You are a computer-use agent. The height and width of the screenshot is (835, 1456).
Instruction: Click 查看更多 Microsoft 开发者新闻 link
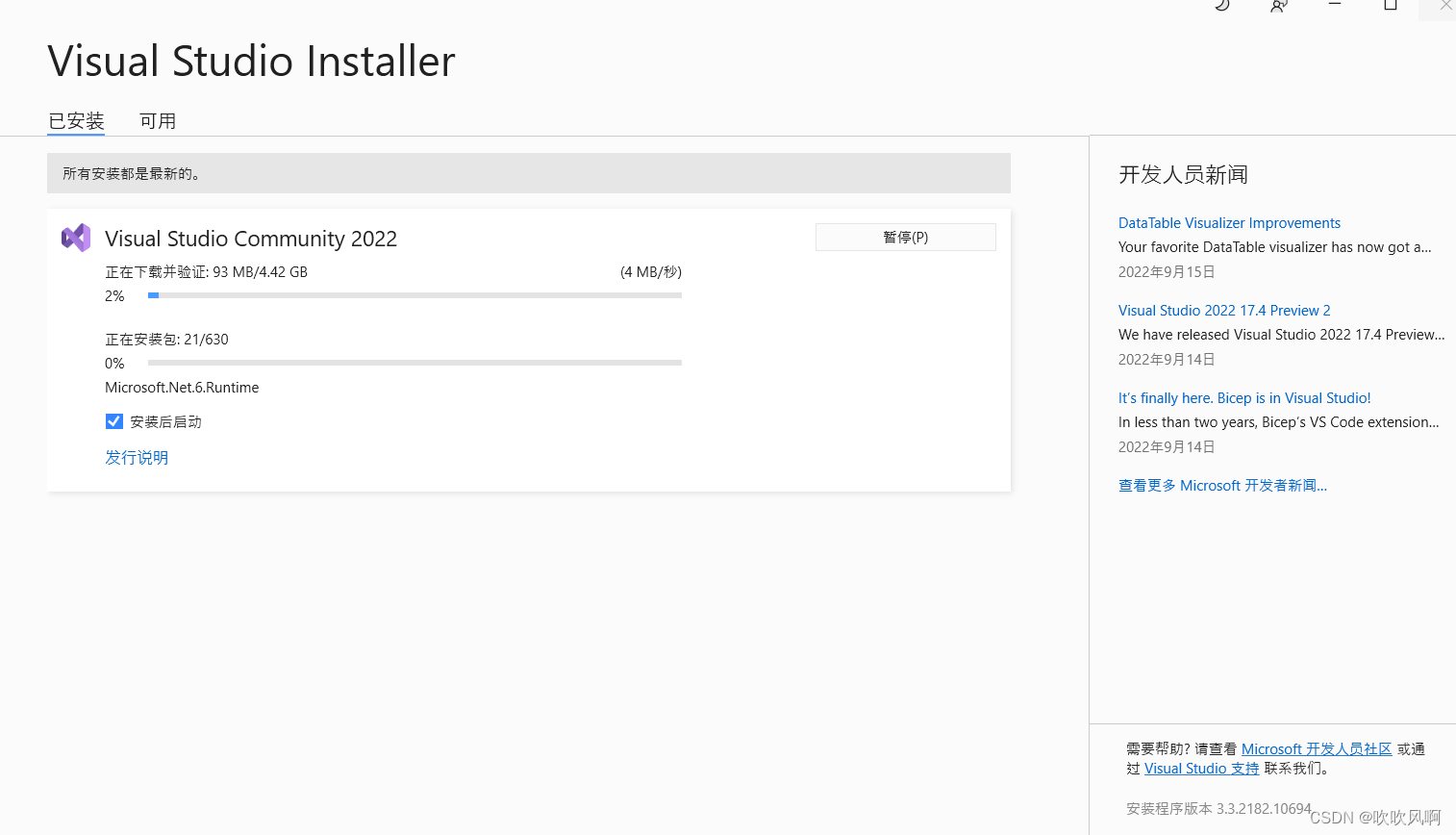[x=1222, y=486]
